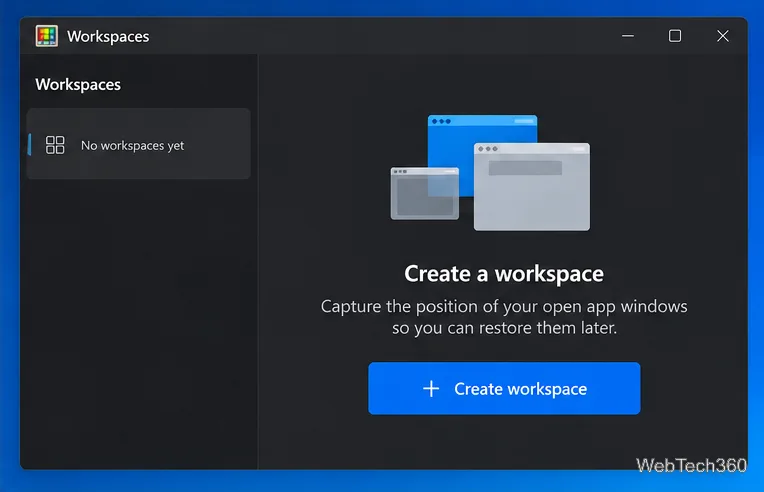Click the Workspaces title bar text
Image resolution: width=764 pixels, height=492 pixels.
[x=108, y=37]
